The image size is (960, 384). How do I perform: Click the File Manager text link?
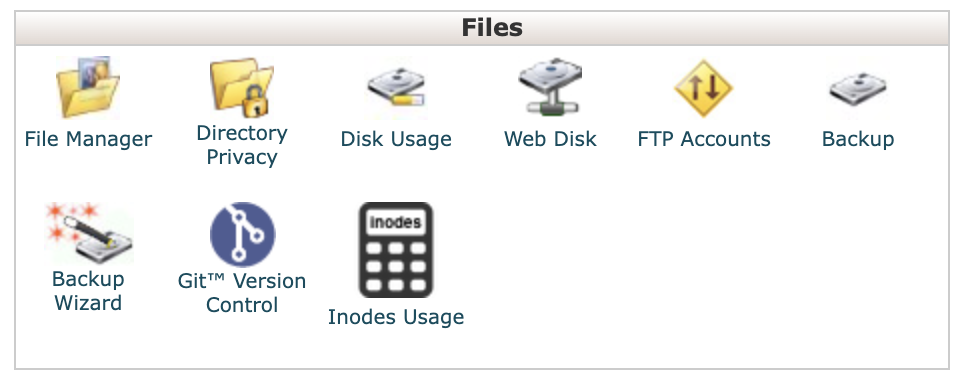coord(88,139)
